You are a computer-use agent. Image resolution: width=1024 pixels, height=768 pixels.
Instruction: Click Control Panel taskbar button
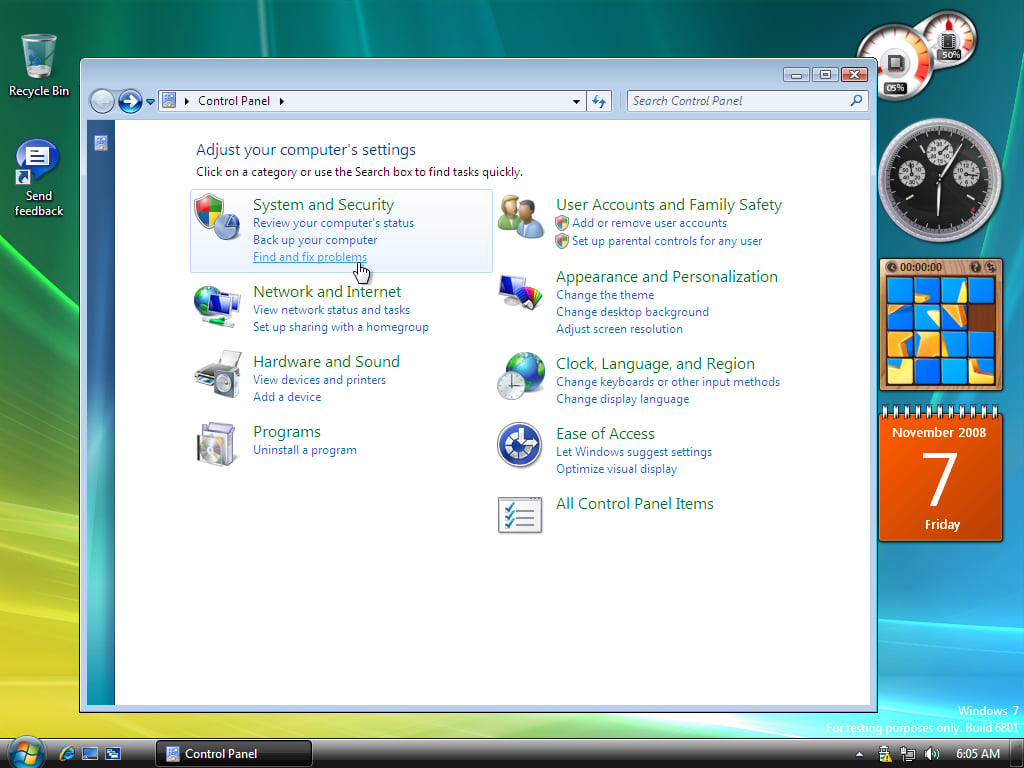click(234, 754)
